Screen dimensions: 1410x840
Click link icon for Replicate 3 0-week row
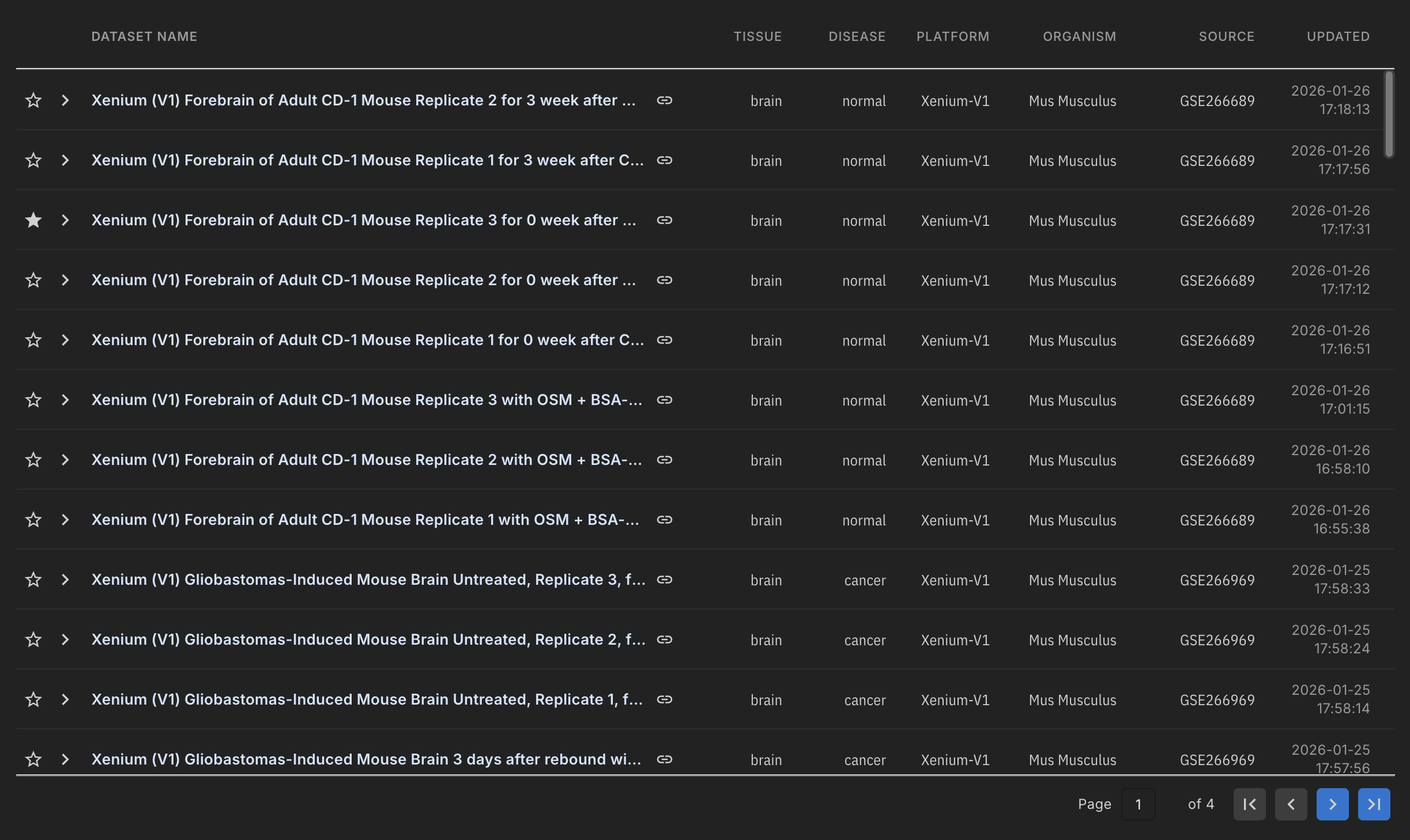point(665,220)
